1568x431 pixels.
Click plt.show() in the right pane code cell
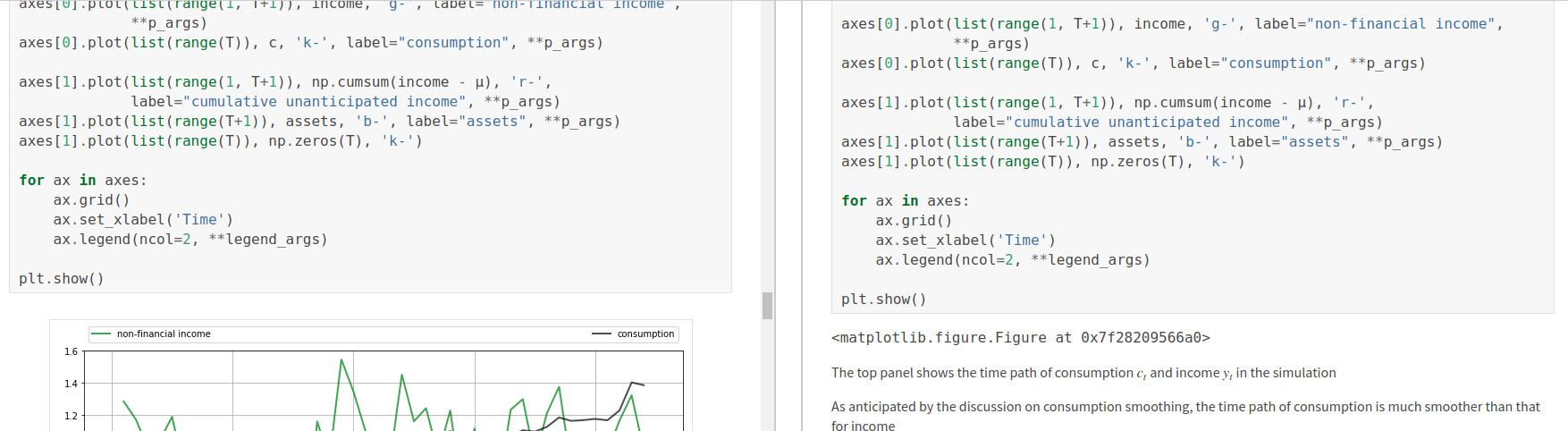pos(883,300)
